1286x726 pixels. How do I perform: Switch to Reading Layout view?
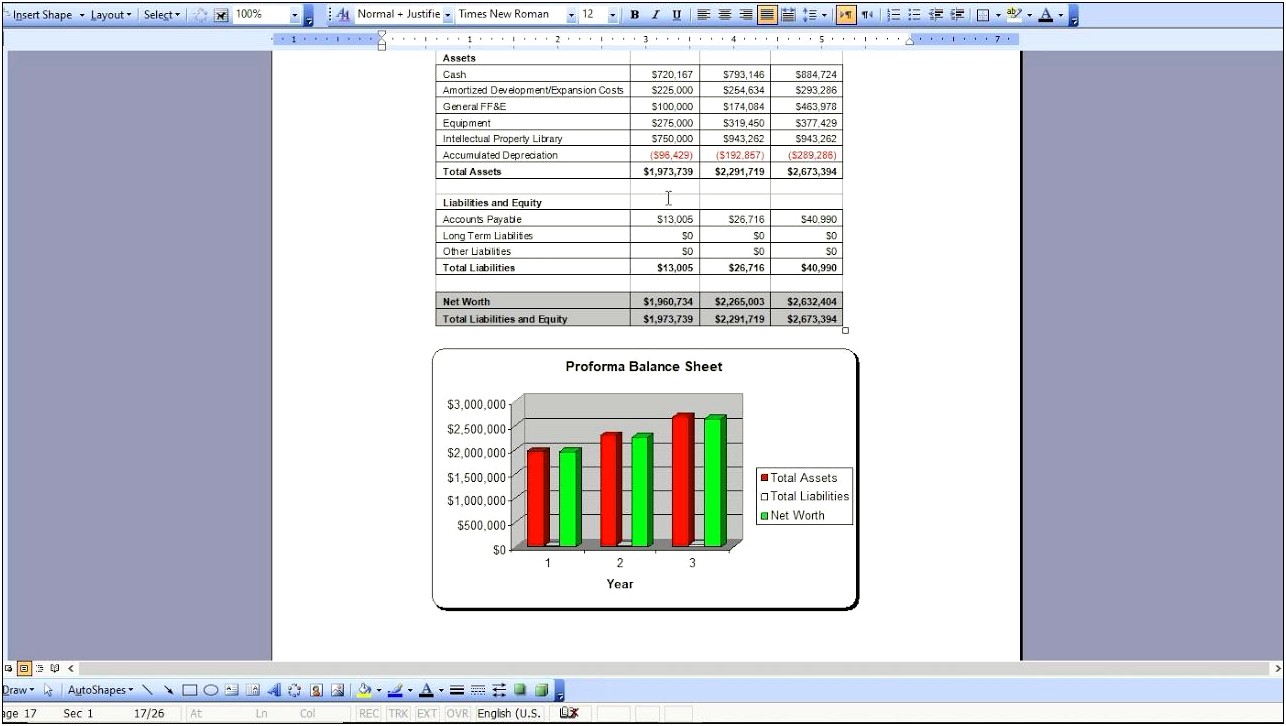[55, 668]
